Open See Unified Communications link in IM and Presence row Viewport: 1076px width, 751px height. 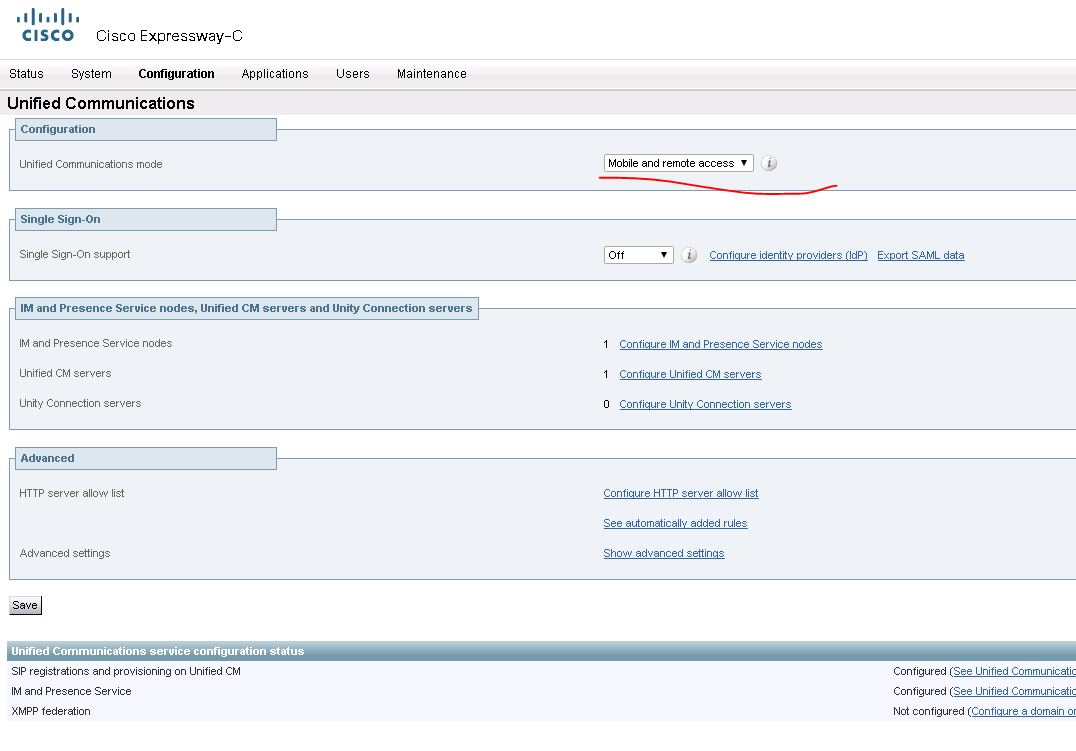pyautogui.click(x=1014, y=691)
